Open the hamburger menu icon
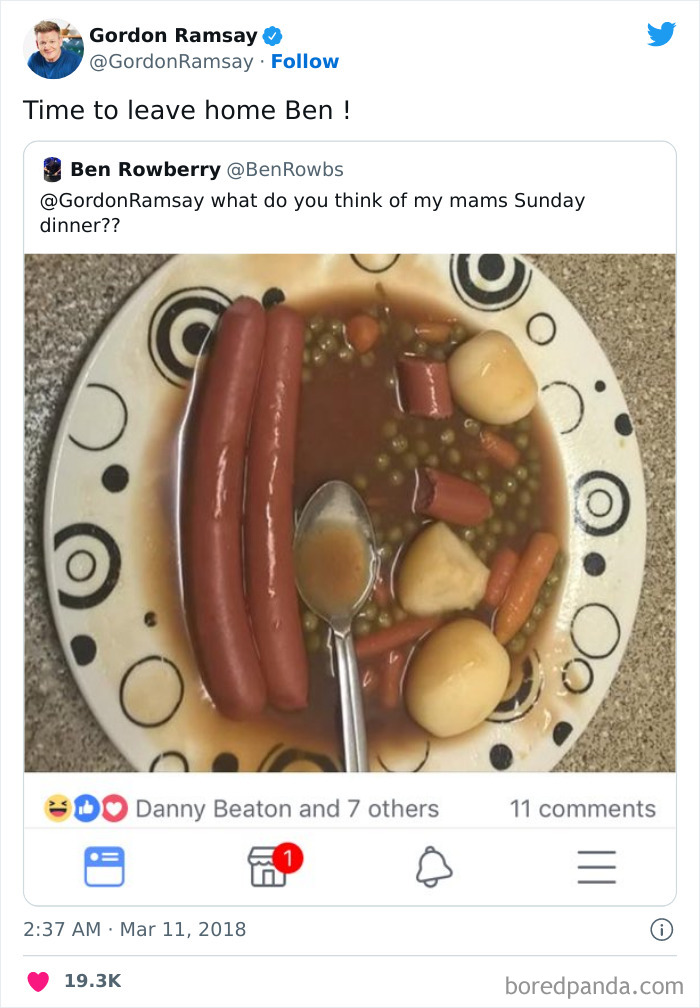Screen dimensions: 700x1008 (x=597, y=867)
